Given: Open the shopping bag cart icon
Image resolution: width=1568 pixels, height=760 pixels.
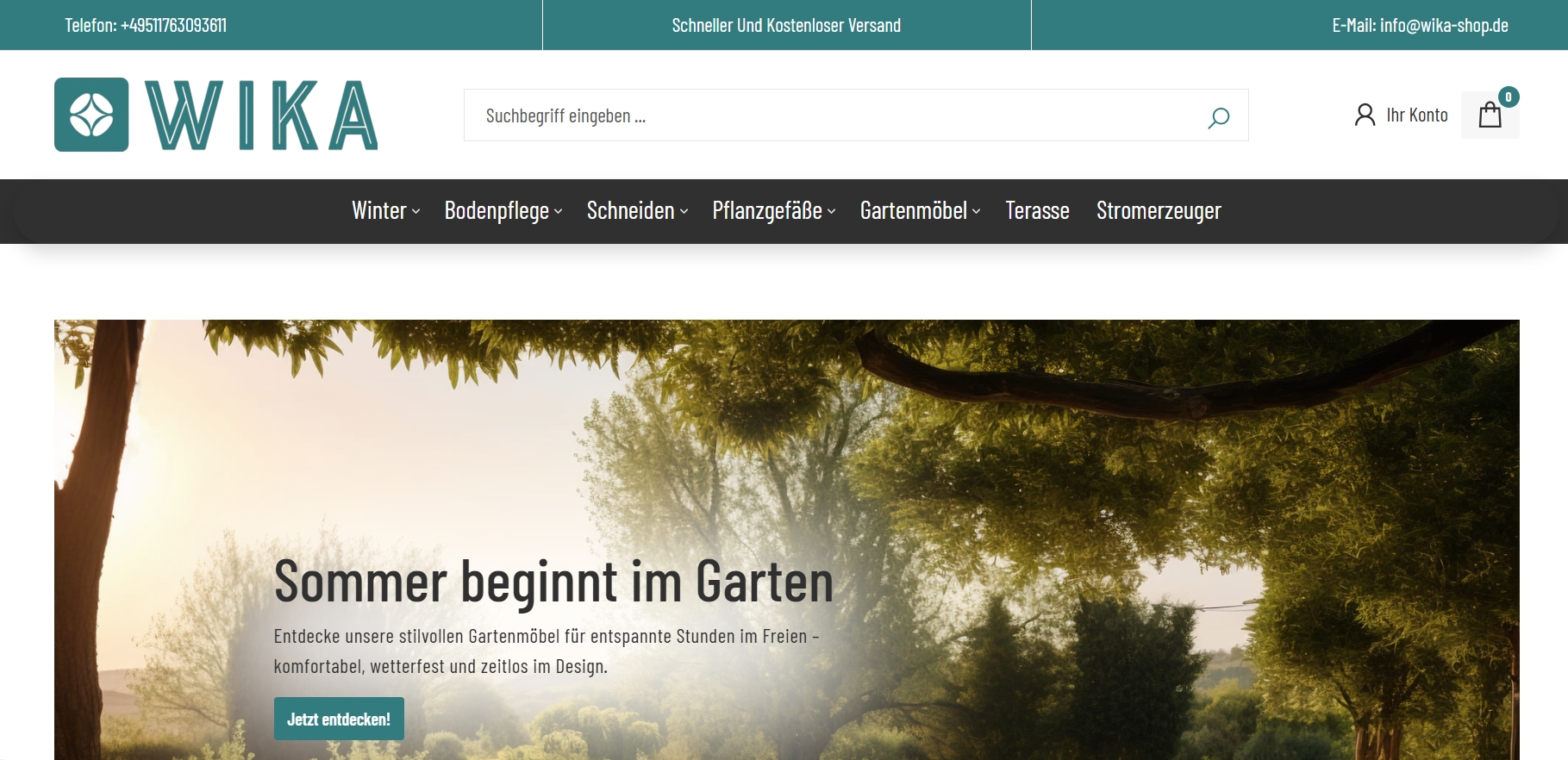Looking at the screenshot, I should coord(1489,115).
